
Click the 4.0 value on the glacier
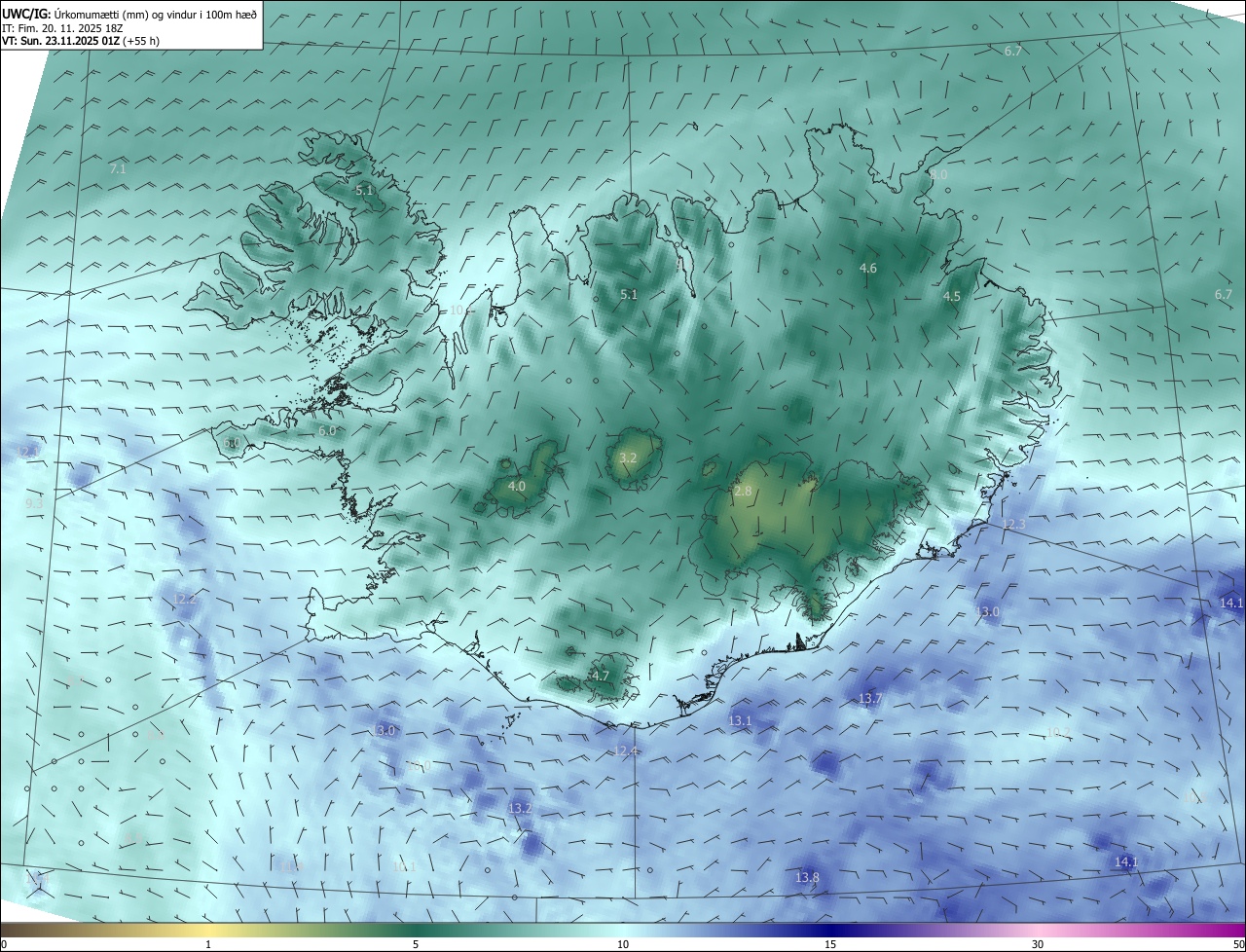pyautogui.click(x=517, y=486)
